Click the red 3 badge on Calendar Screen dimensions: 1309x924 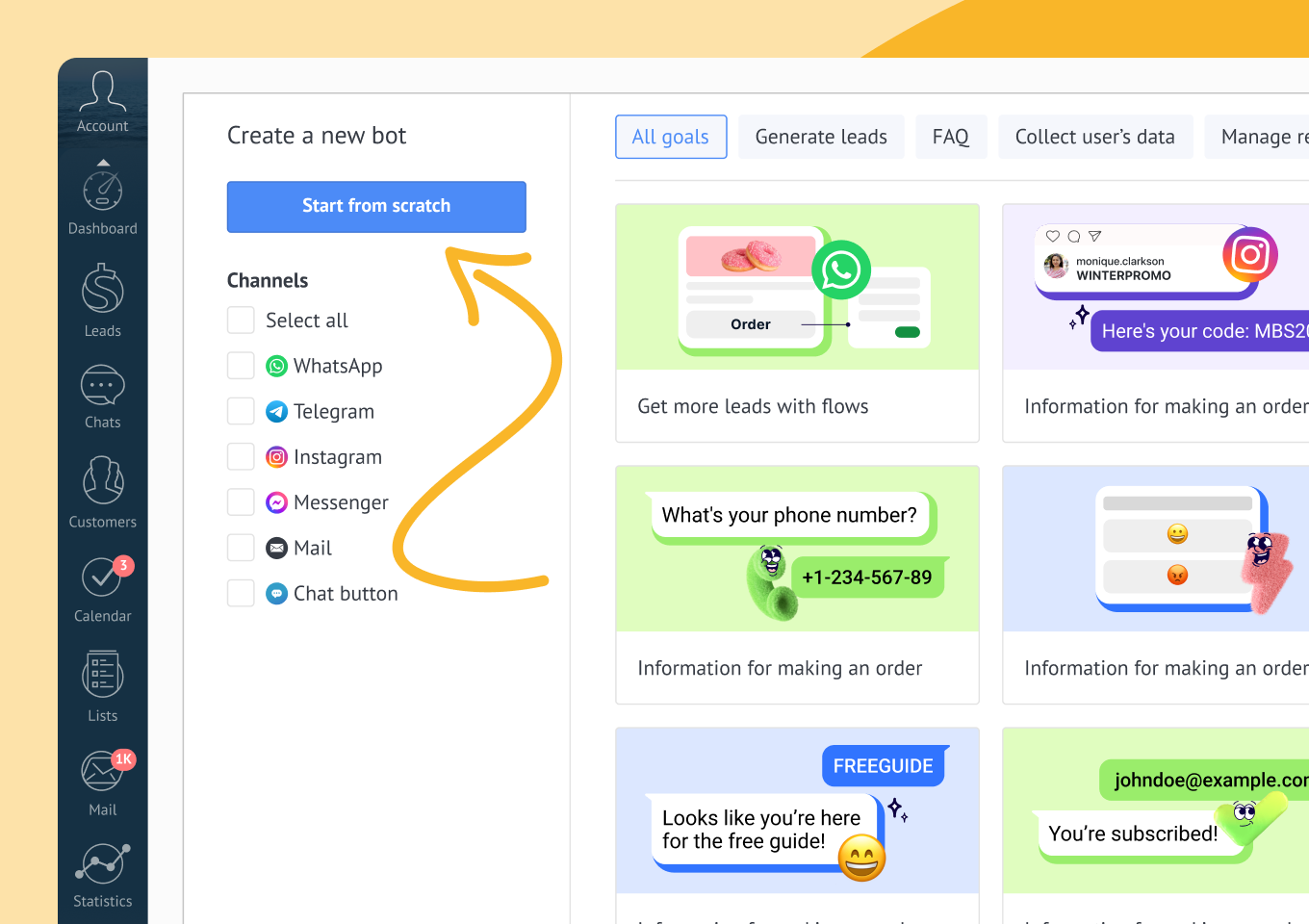tap(123, 566)
